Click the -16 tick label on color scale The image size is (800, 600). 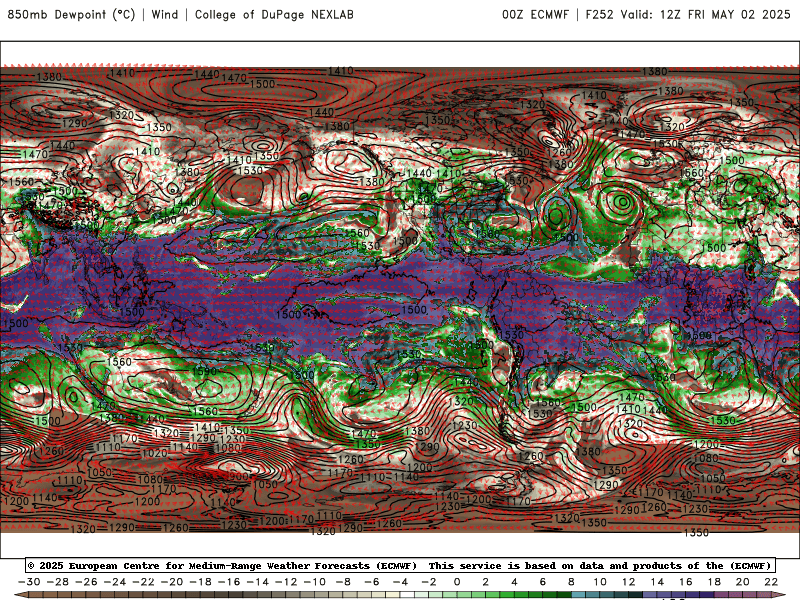coord(229,582)
